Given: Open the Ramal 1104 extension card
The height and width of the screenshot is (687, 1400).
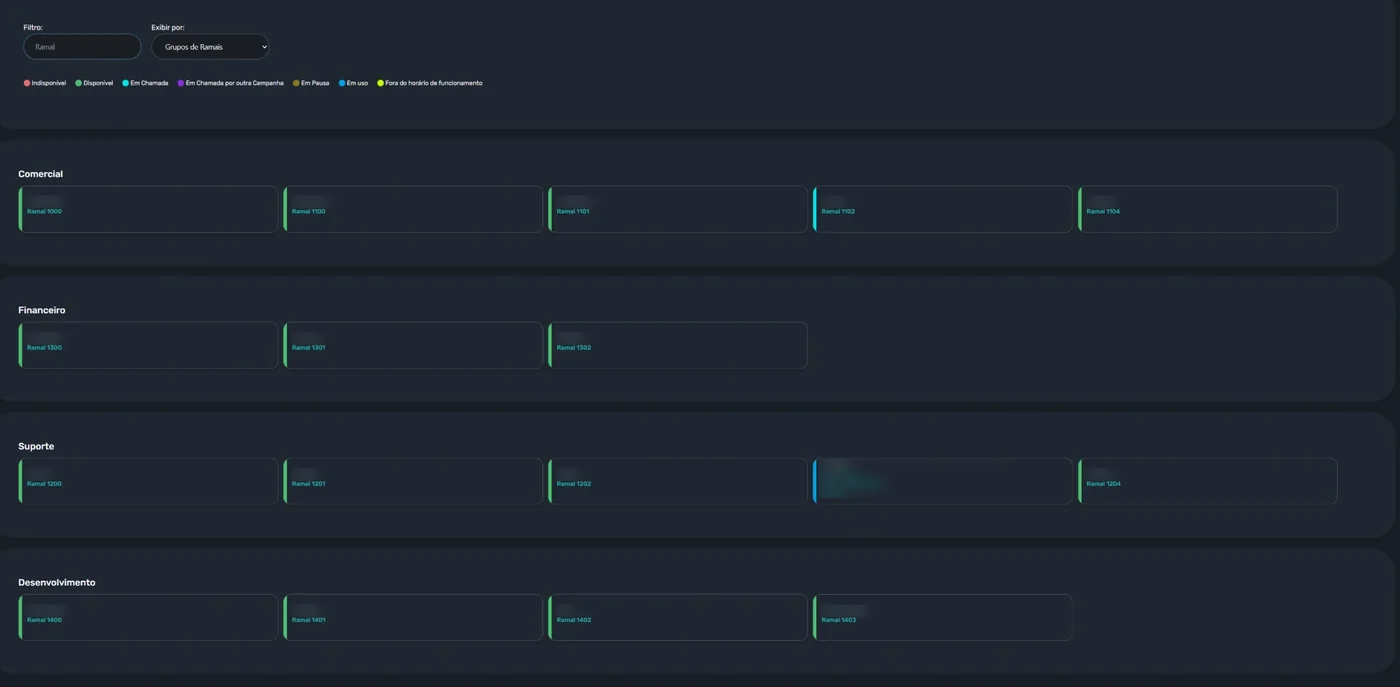Looking at the screenshot, I should point(1208,209).
